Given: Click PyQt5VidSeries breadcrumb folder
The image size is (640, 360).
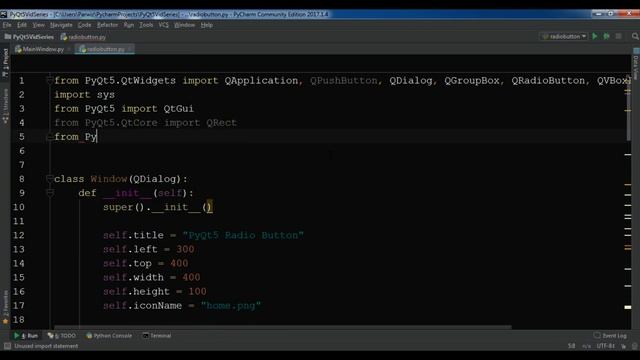Looking at the screenshot, I should pyautogui.click(x=29, y=37).
